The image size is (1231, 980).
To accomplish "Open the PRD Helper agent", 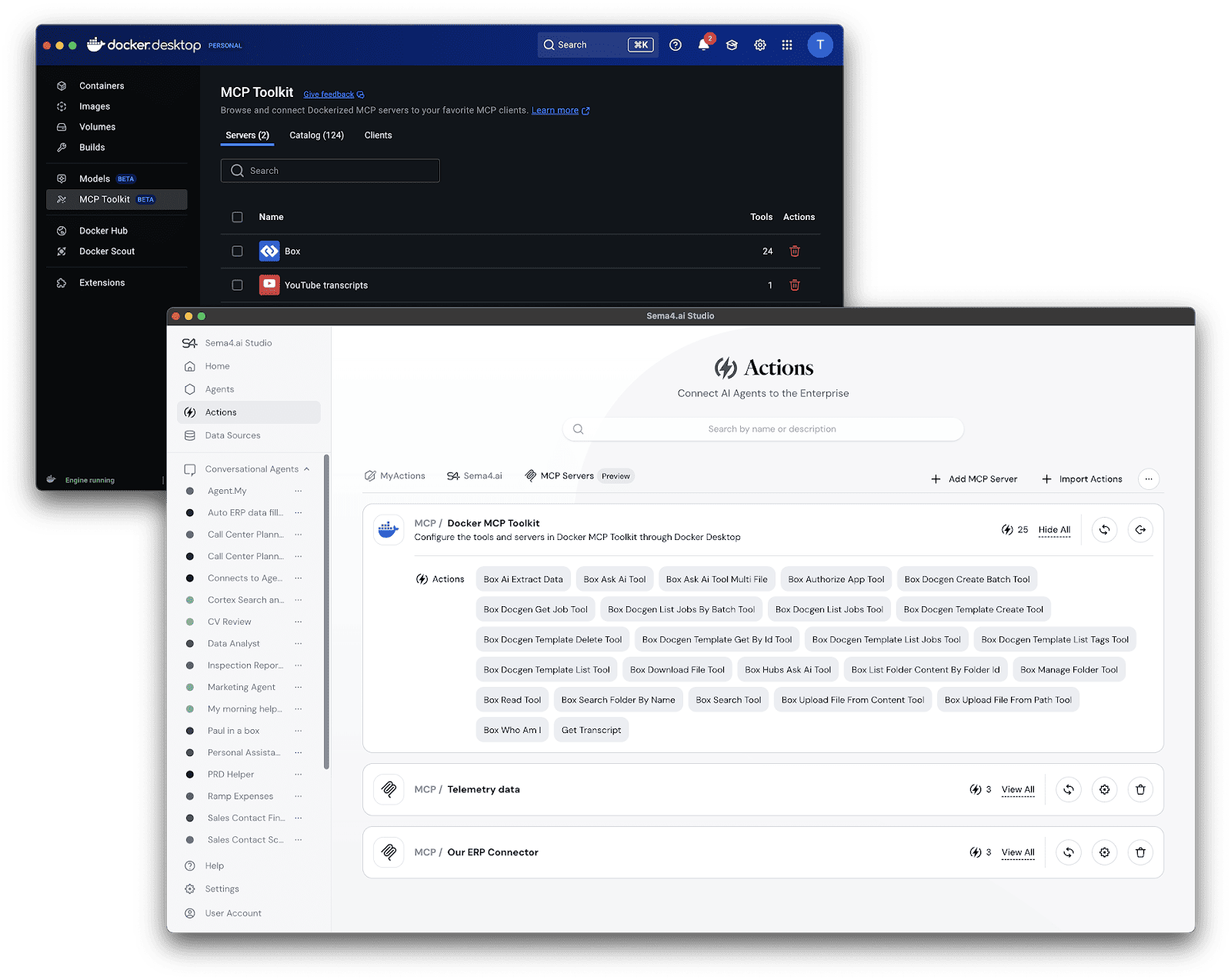I will tap(230, 775).
